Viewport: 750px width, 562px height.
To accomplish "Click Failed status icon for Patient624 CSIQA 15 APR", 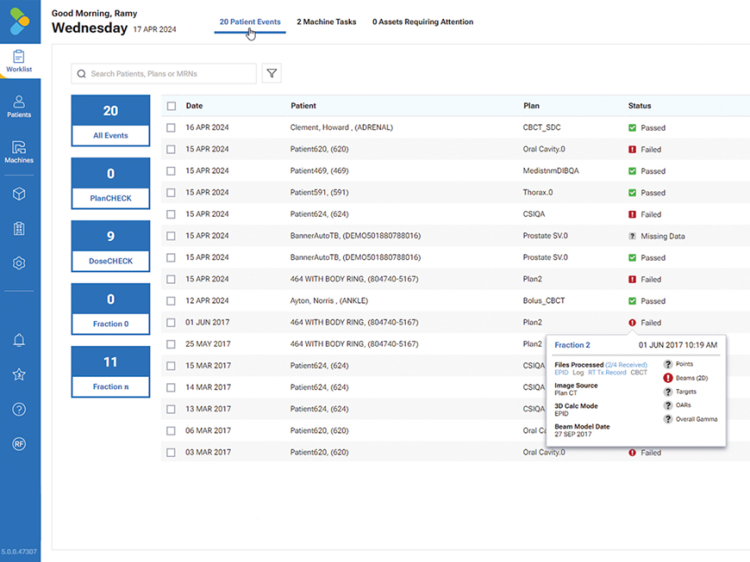I will (x=632, y=214).
